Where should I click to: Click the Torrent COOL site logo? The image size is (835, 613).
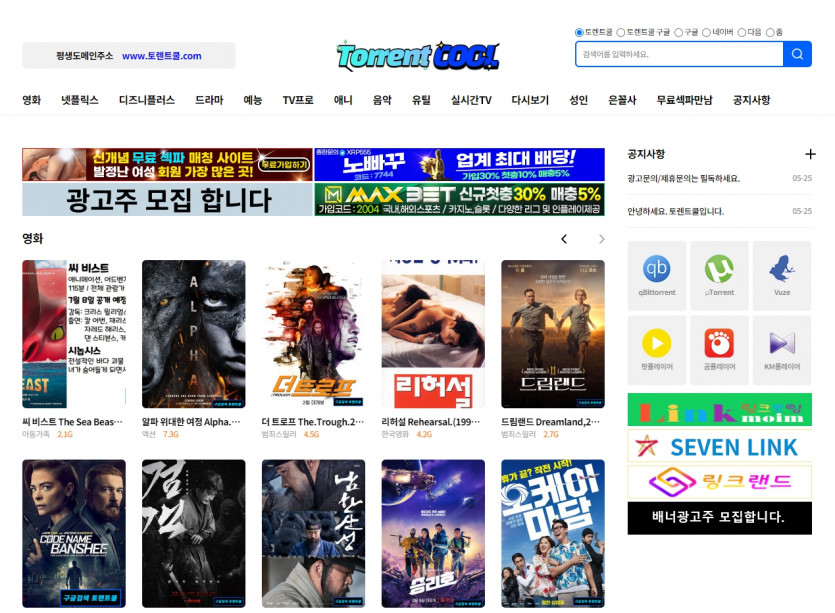[417, 56]
